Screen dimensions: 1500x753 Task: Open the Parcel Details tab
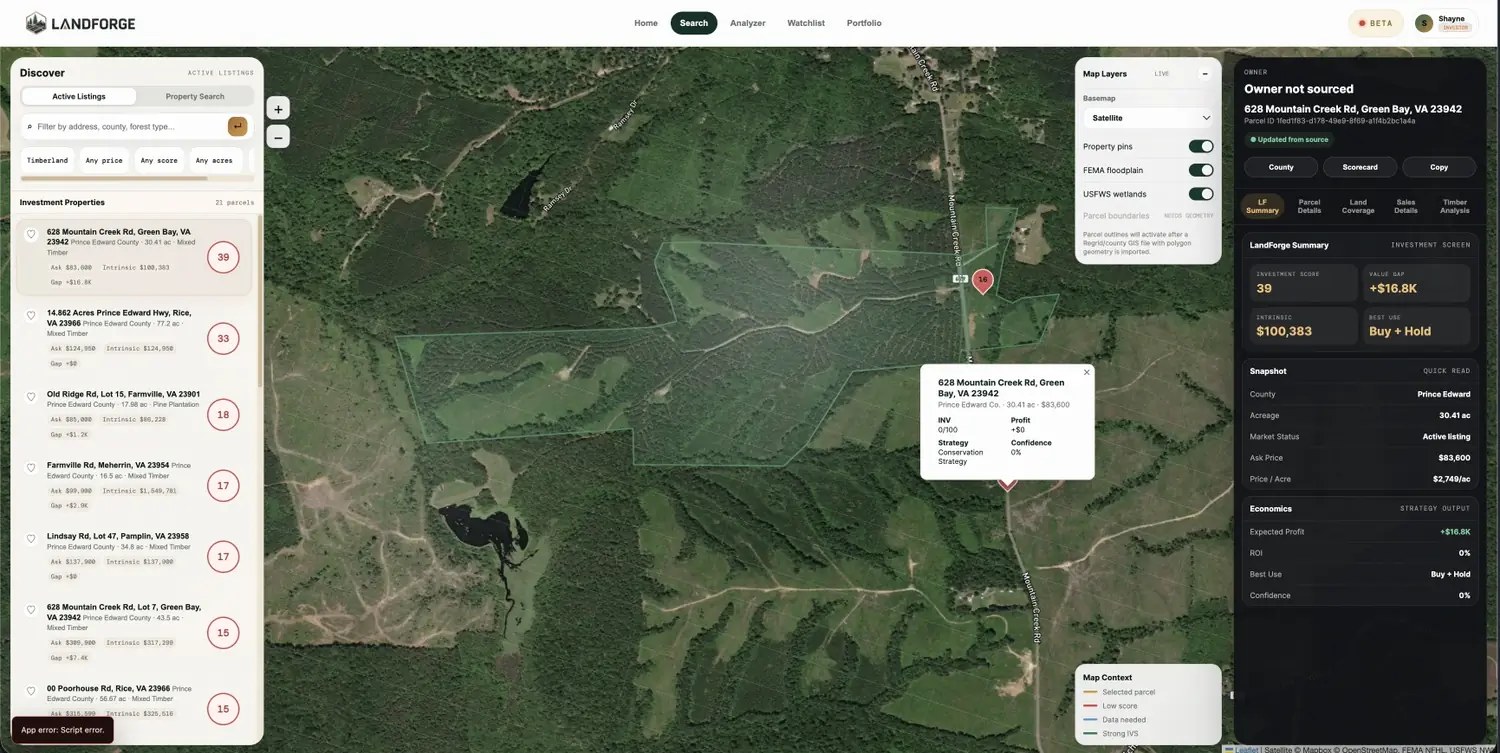pos(1309,206)
